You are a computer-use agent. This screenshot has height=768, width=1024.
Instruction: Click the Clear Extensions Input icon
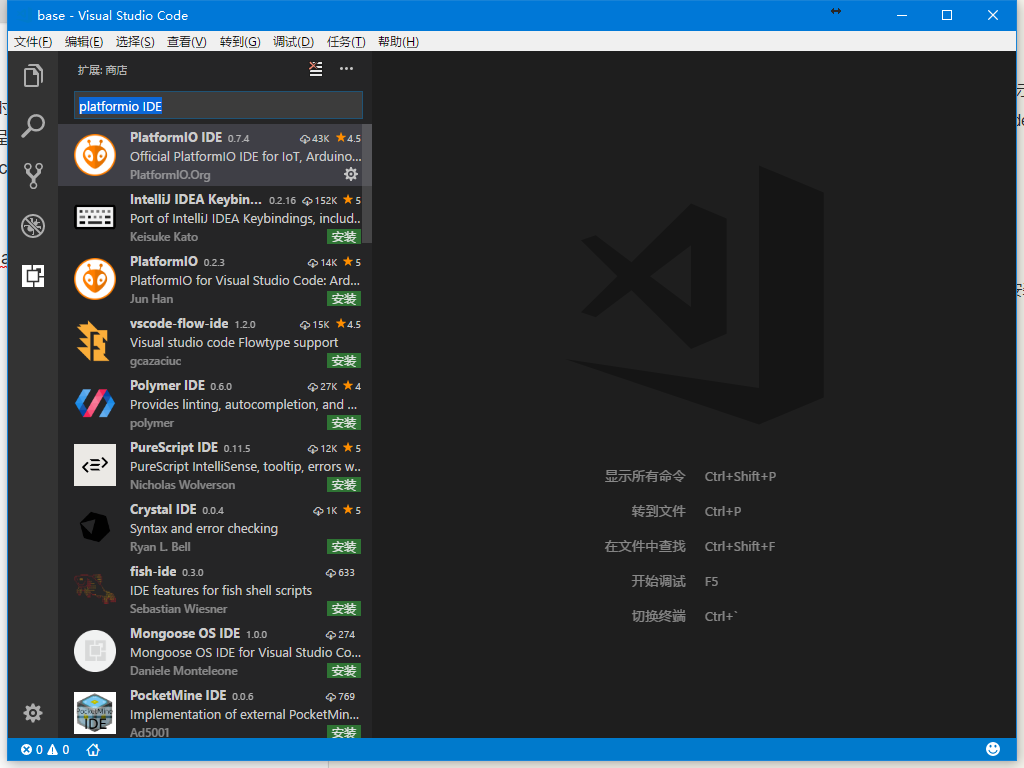[x=316, y=69]
